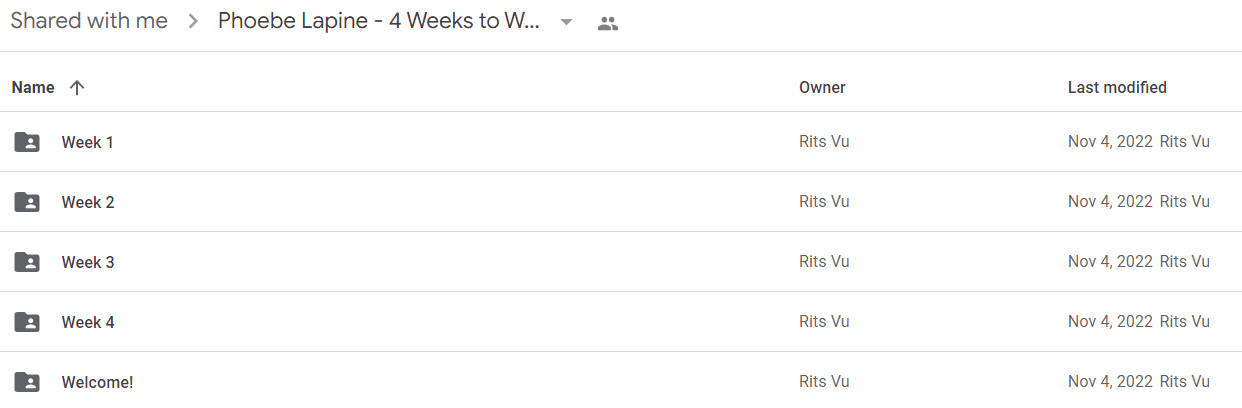Viewport: 1242px width, 408px height.
Task: Select the Week 3 folder name
Action: [88, 262]
